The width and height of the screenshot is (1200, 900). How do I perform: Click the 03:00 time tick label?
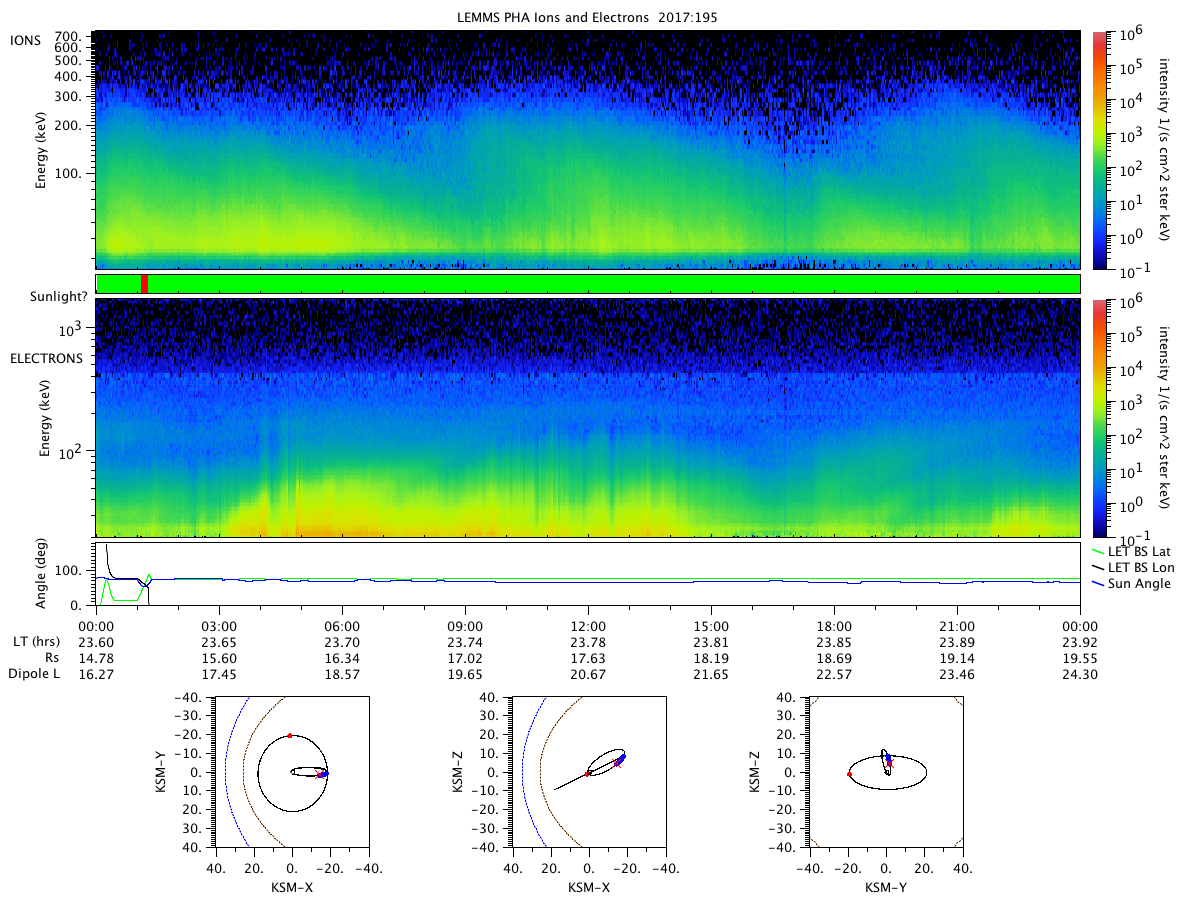point(219,625)
